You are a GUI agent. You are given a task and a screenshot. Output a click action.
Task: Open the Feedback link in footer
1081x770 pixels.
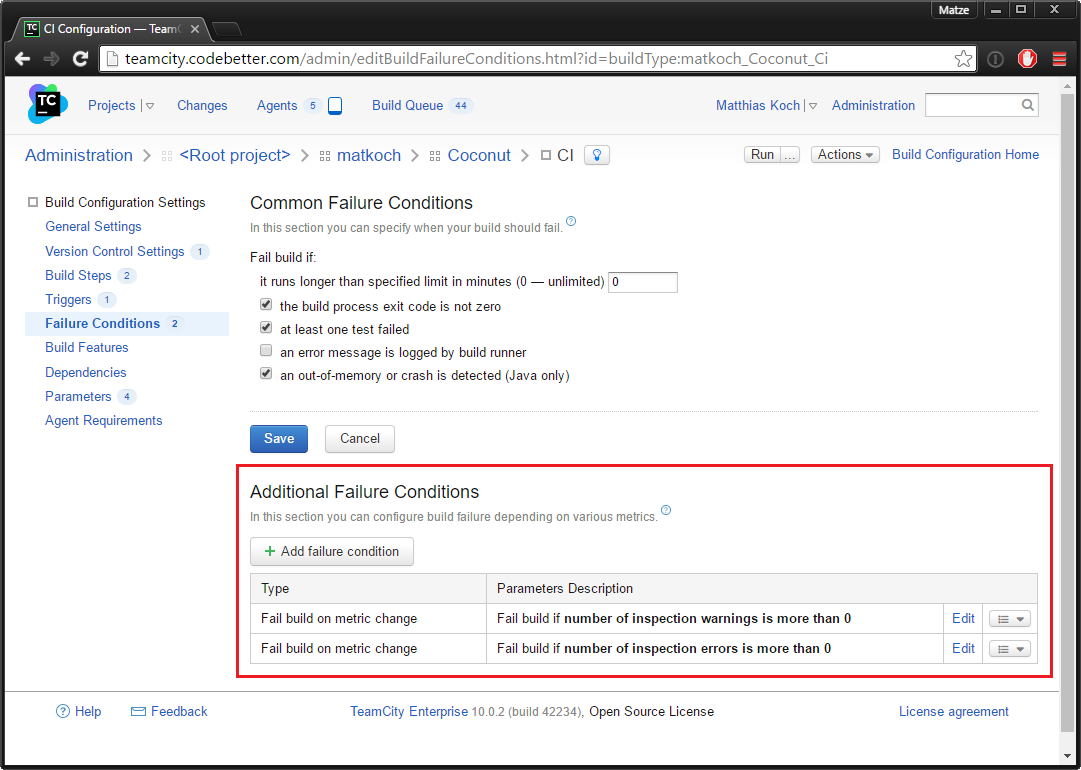pyautogui.click(x=179, y=711)
